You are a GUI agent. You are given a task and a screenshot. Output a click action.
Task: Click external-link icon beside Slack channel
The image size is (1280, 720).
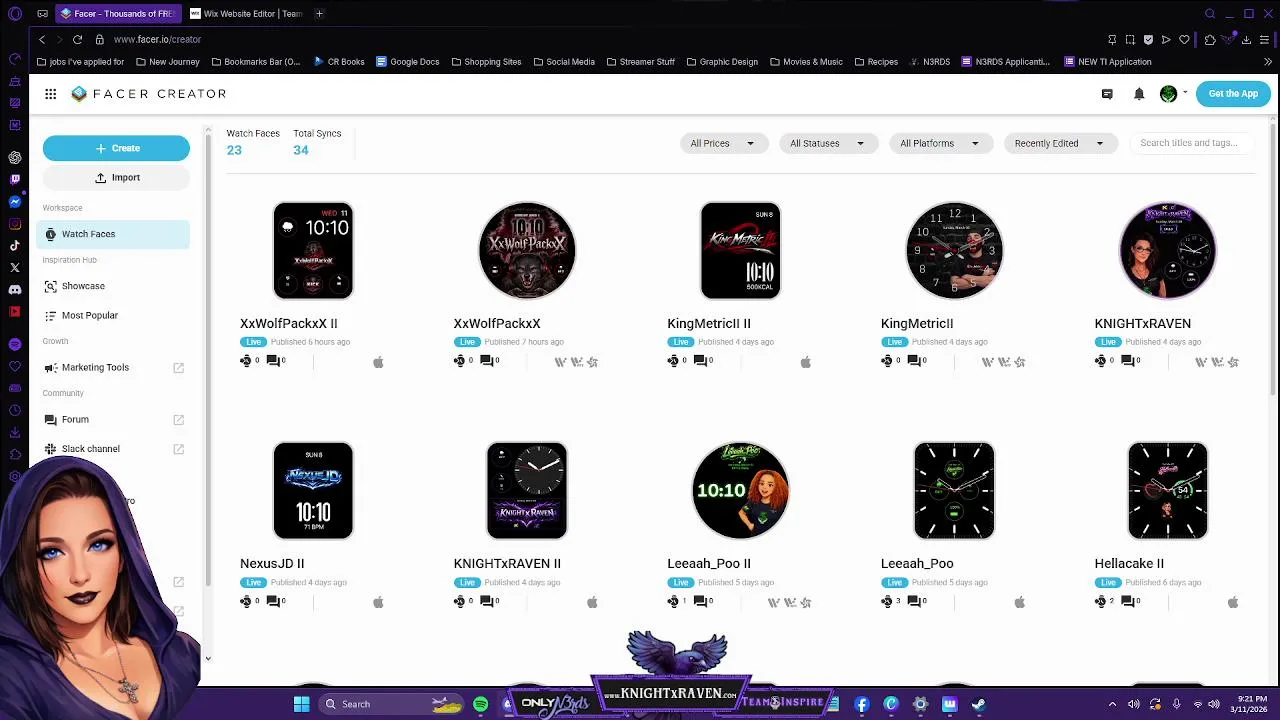[x=179, y=449]
